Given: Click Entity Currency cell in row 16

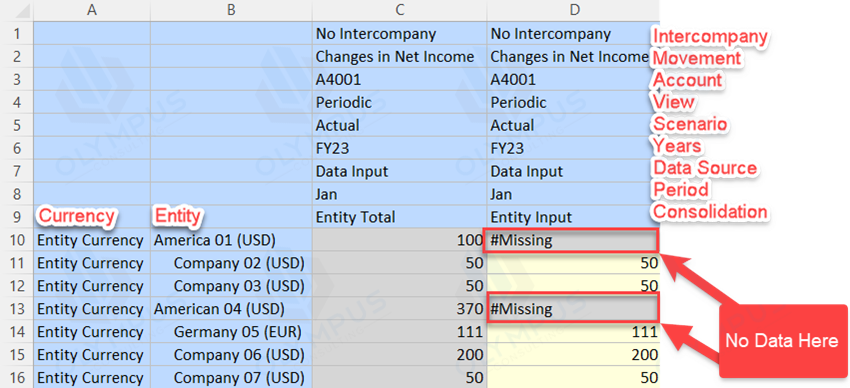Looking at the screenshot, I should (x=92, y=377).
